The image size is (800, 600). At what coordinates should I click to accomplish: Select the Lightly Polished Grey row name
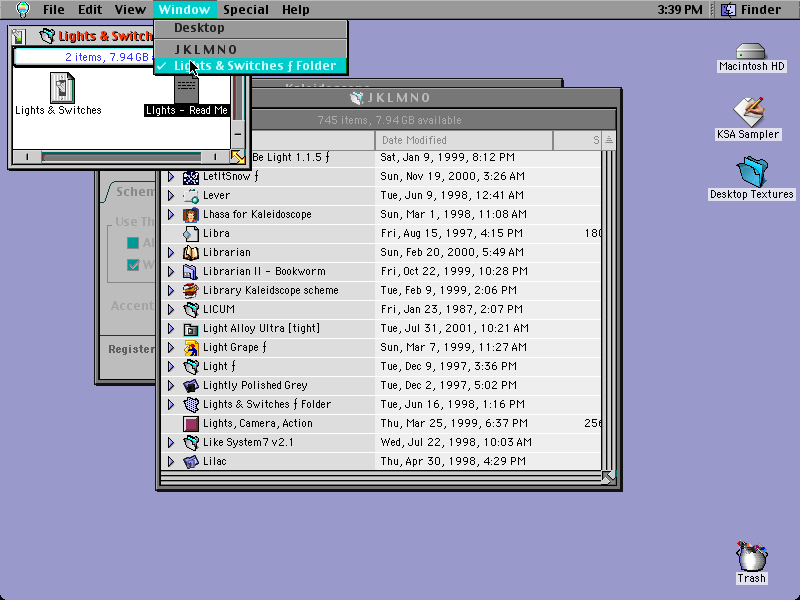pos(255,386)
